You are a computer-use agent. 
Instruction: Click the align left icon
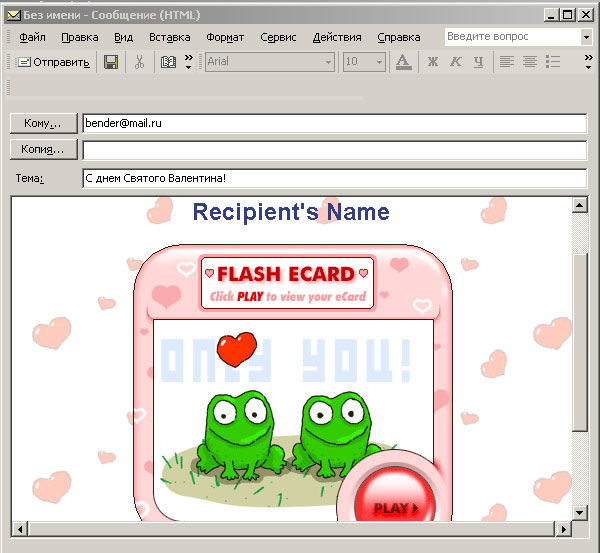click(x=506, y=62)
